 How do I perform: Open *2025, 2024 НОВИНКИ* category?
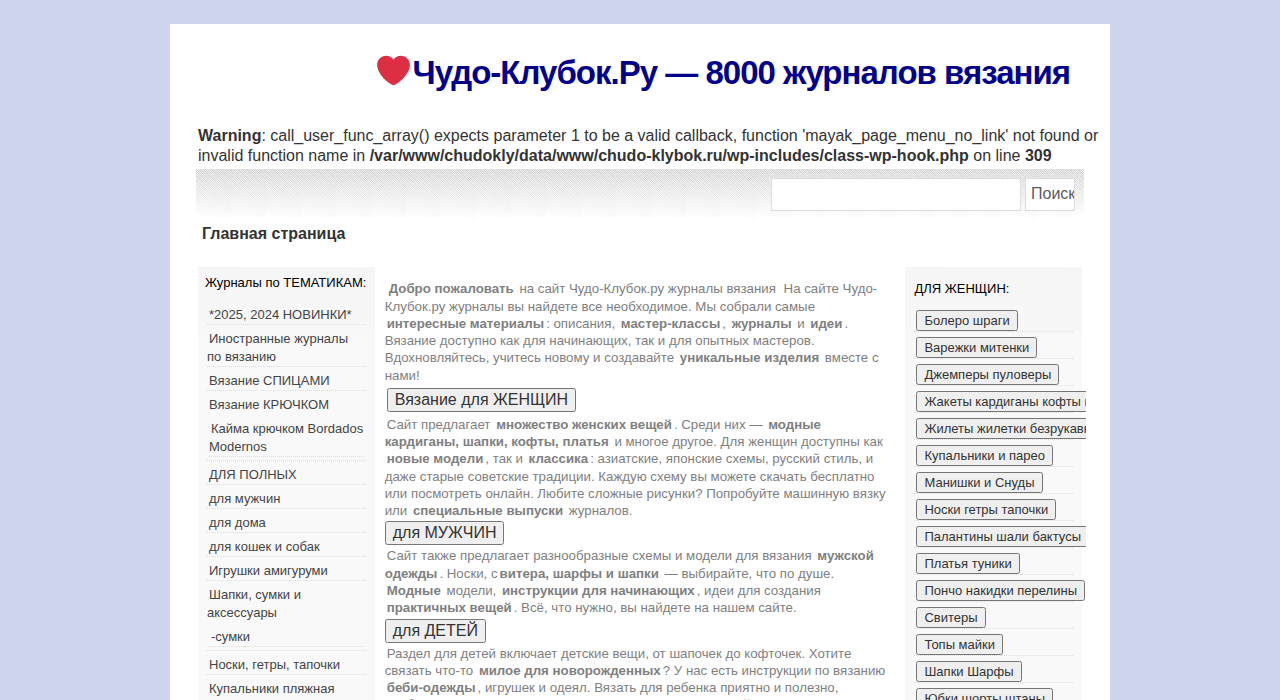tap(280, 314)
